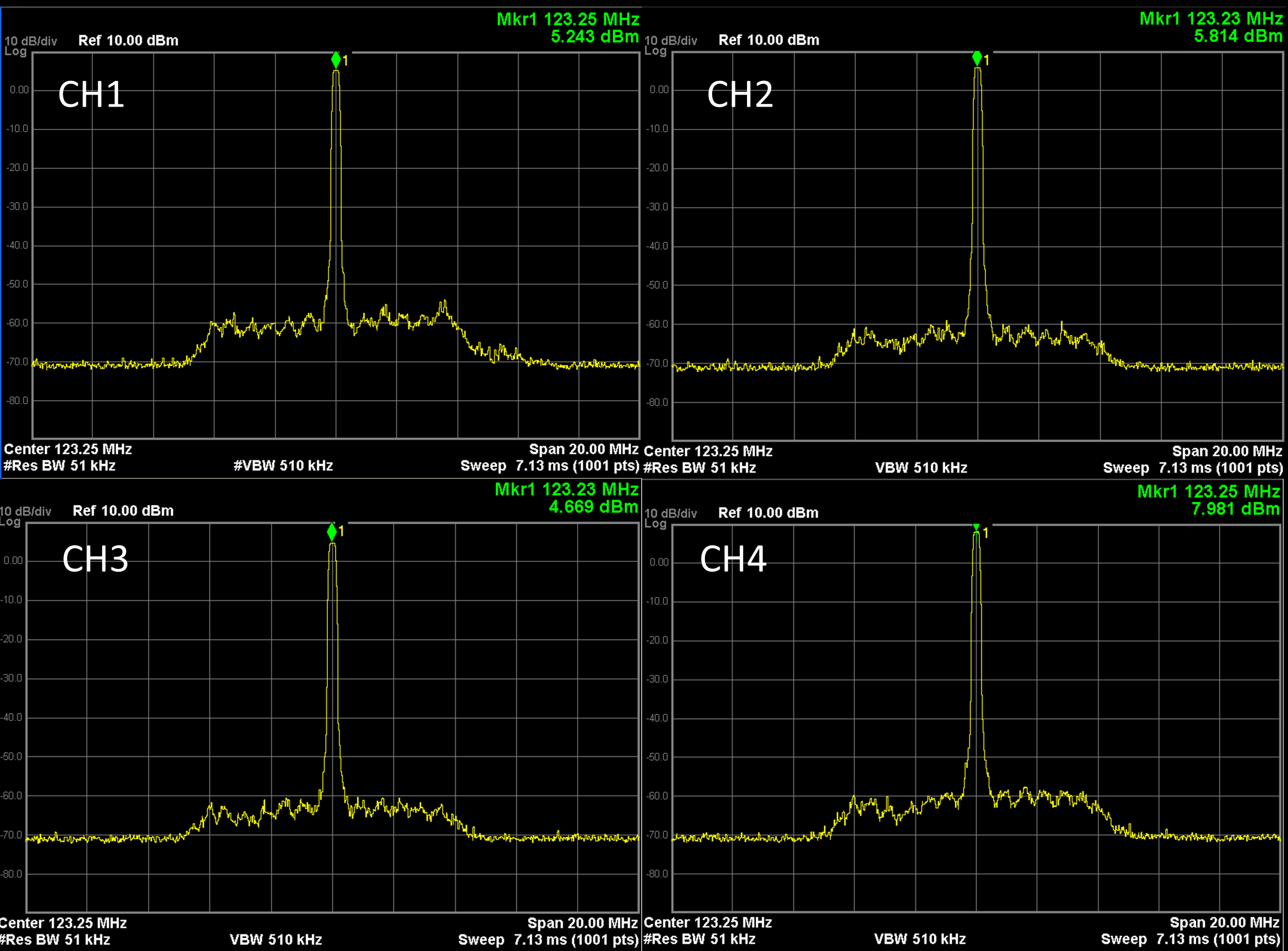
Task: Click the CH2 marker readout 5.814 dBm
Action: pyautogui.click(x=1237, y=36)
